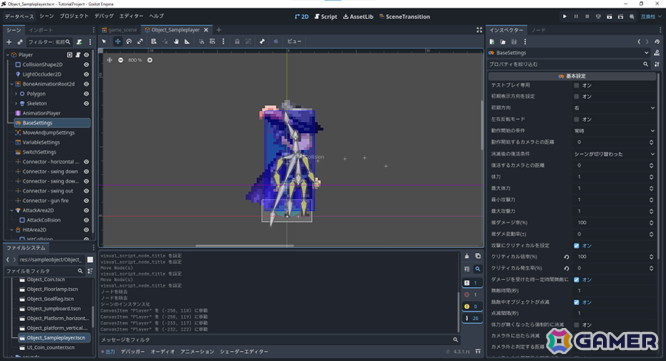
Task: Click the run current scene icon
Action: [x=610, y=17]
